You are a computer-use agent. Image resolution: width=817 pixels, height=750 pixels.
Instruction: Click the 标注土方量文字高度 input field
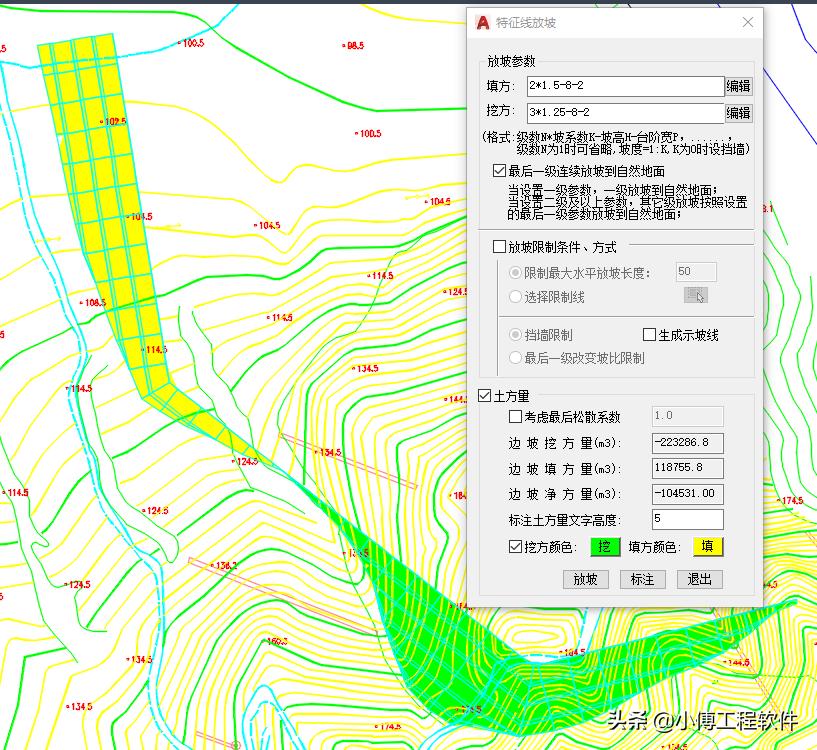tap(687, 519)
